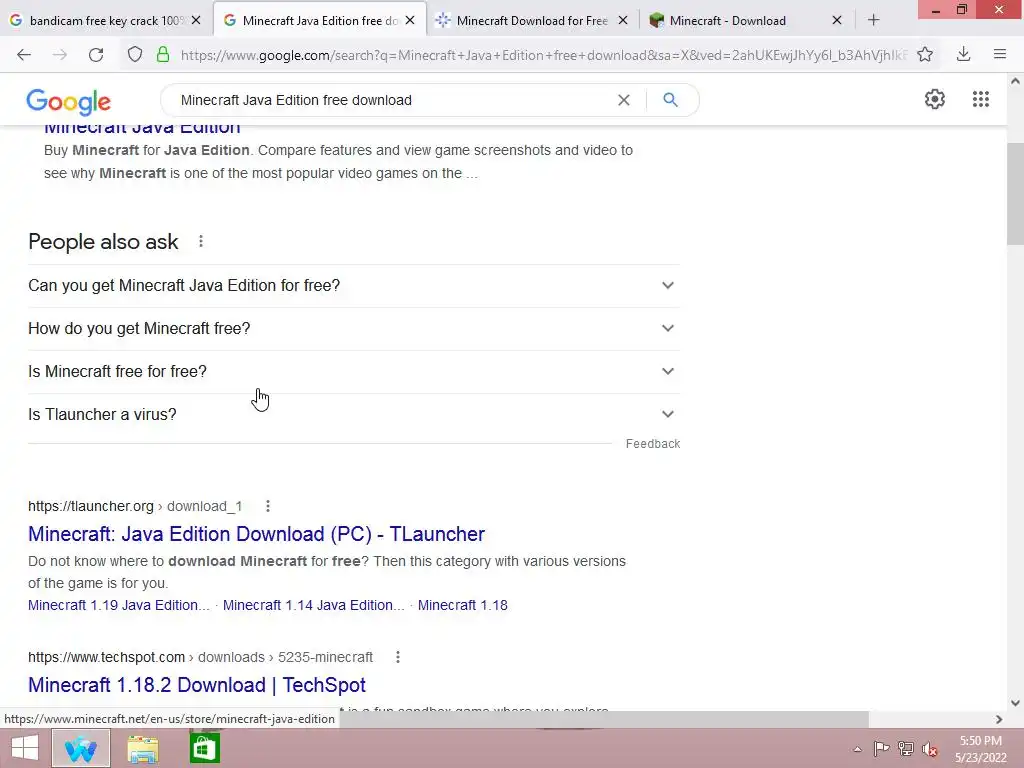Open the Store taskbar icon
This screenshot has width=1024, height=768.
point(204,748)
